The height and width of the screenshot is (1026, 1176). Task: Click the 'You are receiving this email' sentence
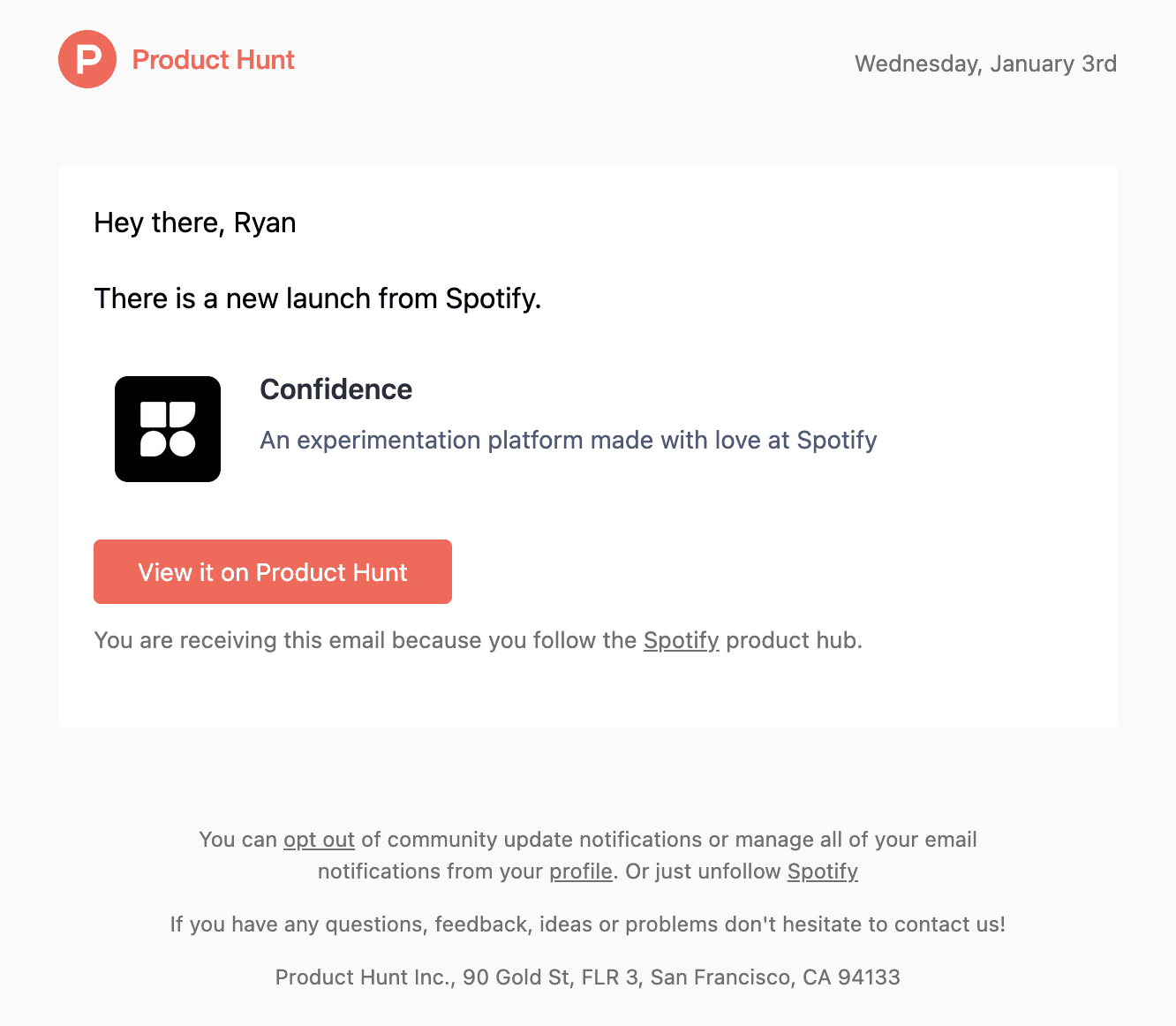[x=353, y=640]
